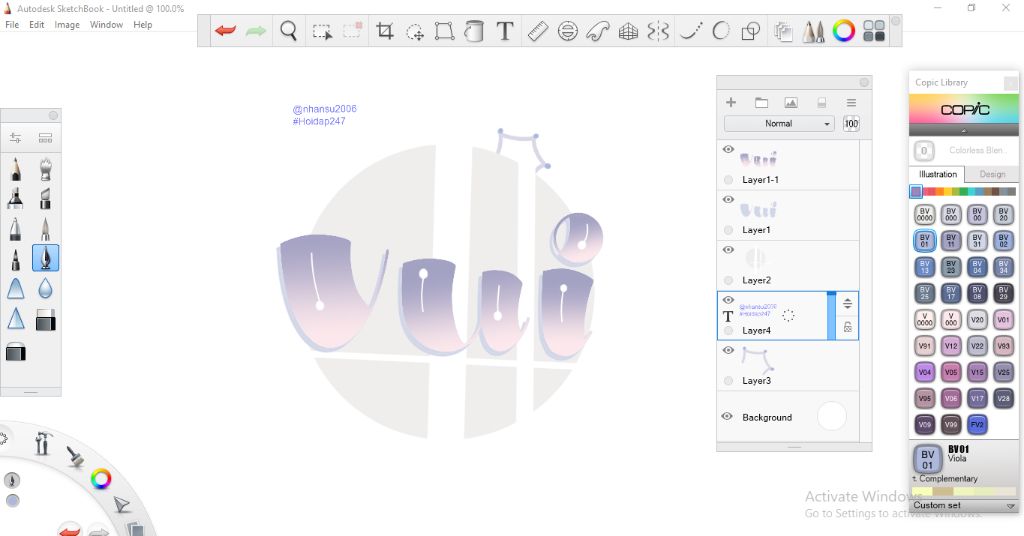The height and width of the screenshot is (536, 1024).
Task: Switch to the Illustration tab
Action: tap(937, 174)
